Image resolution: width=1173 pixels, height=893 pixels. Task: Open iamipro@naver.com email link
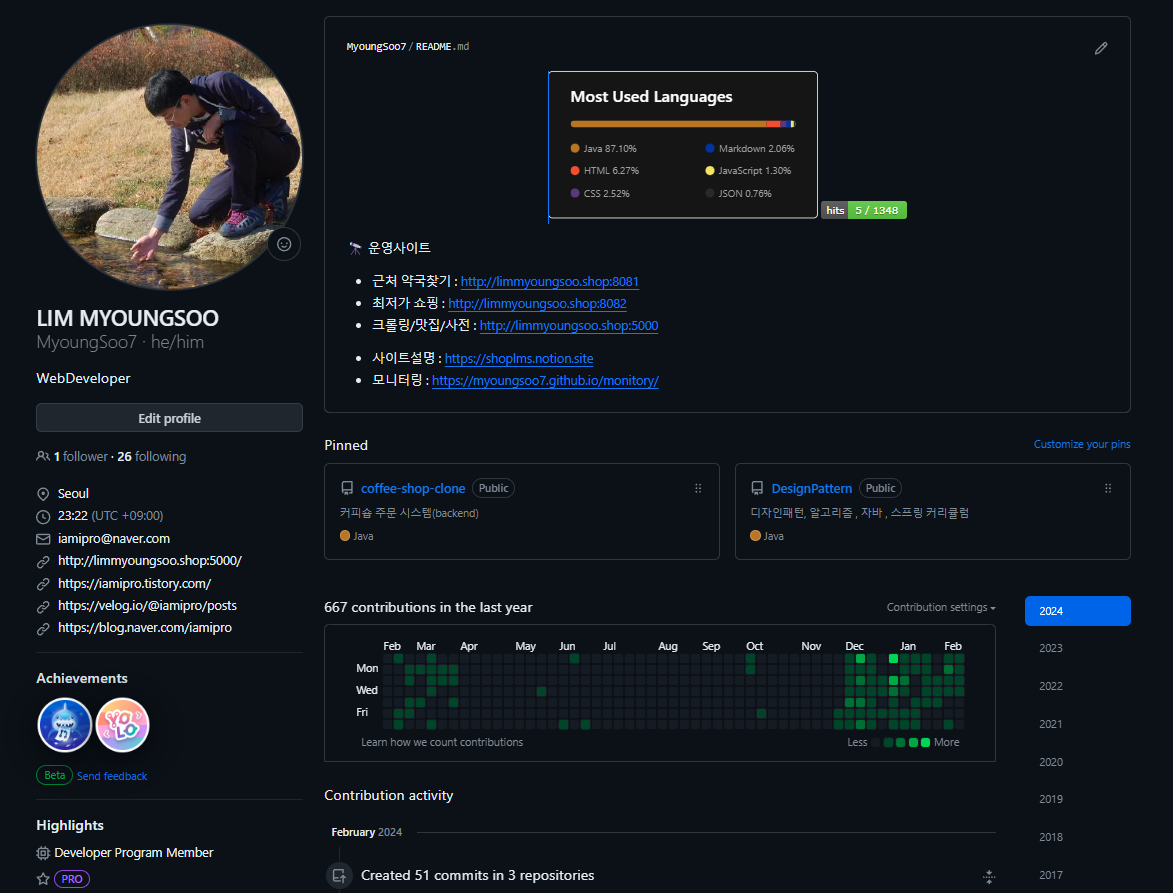(114, 538)
